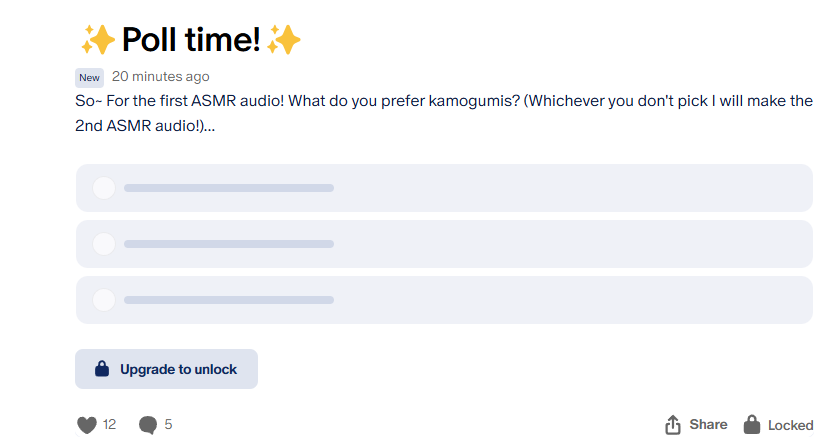Open comments via the speech bubble icon
Screen dimensions: 829x442
148,425
